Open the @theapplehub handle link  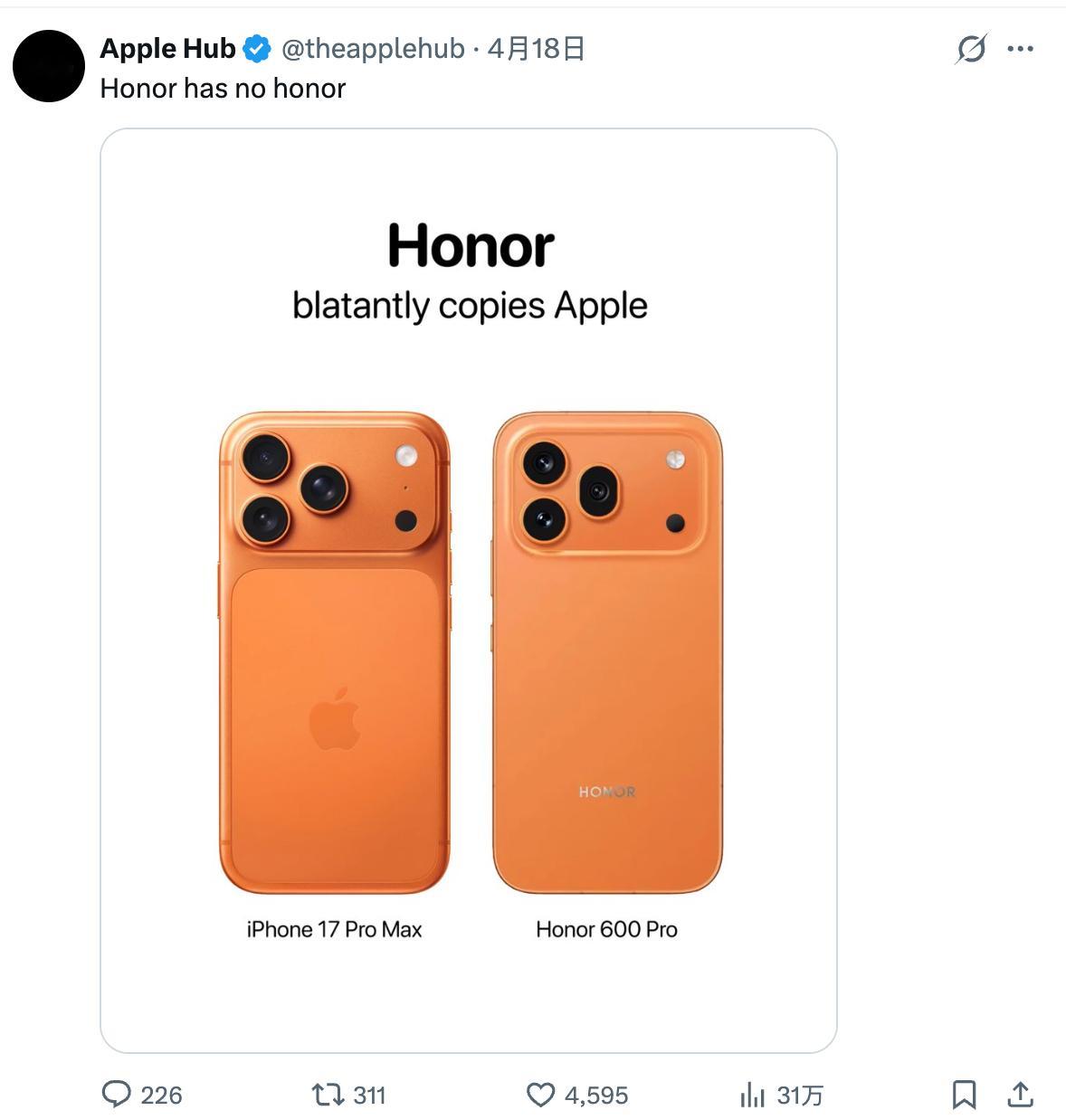point(373,49)
